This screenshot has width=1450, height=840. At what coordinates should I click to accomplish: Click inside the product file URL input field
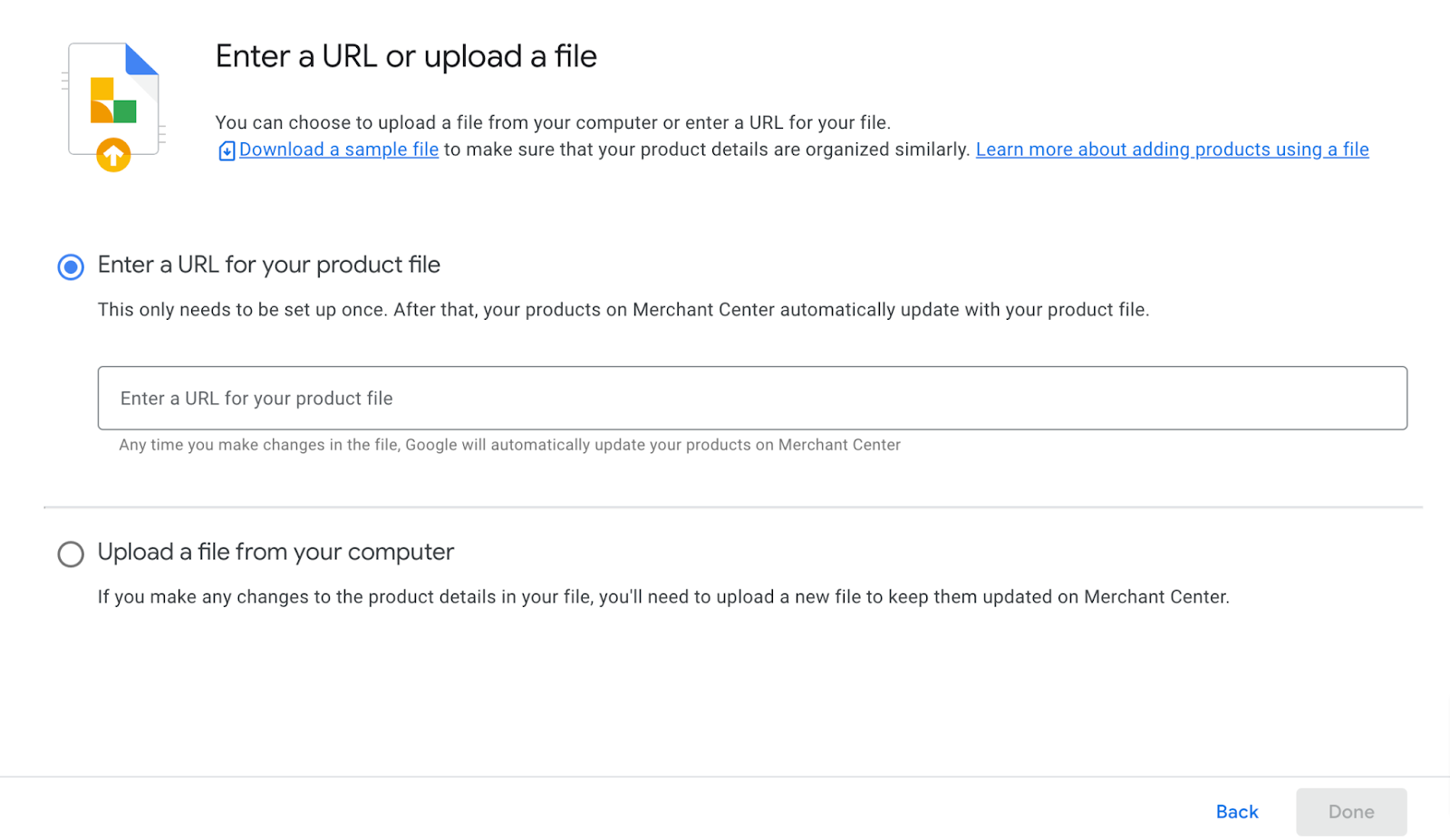(x=634, y=398)
